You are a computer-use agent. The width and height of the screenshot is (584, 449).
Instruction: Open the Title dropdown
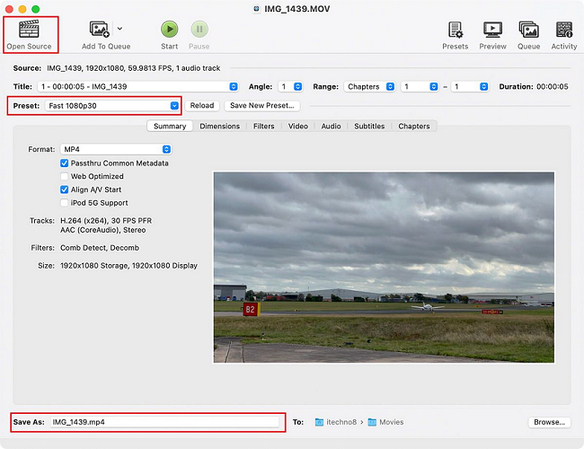138,87
